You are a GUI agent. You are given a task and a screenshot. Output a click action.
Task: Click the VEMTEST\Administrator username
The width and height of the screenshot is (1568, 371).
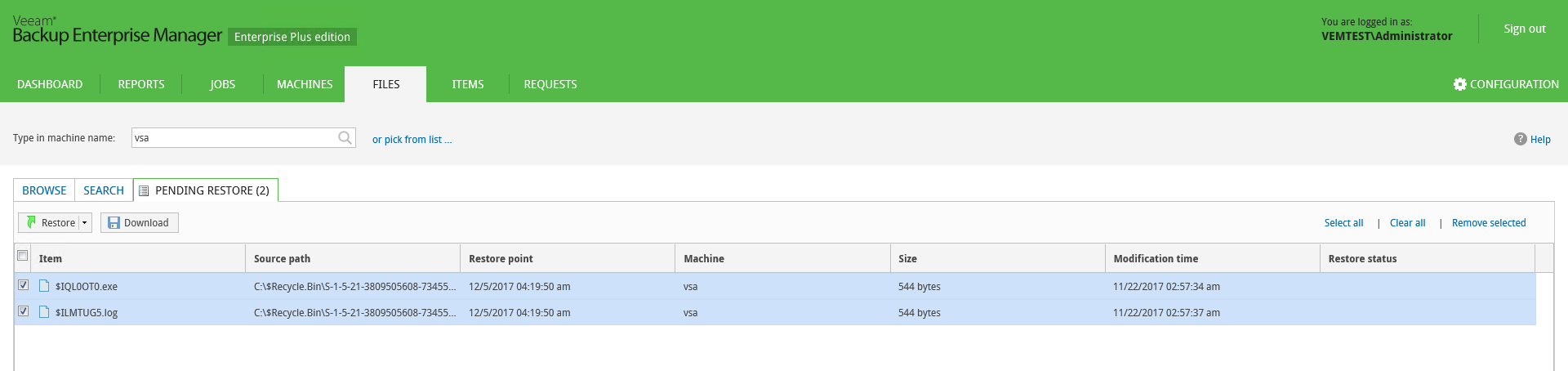(x=1387, y=36)
